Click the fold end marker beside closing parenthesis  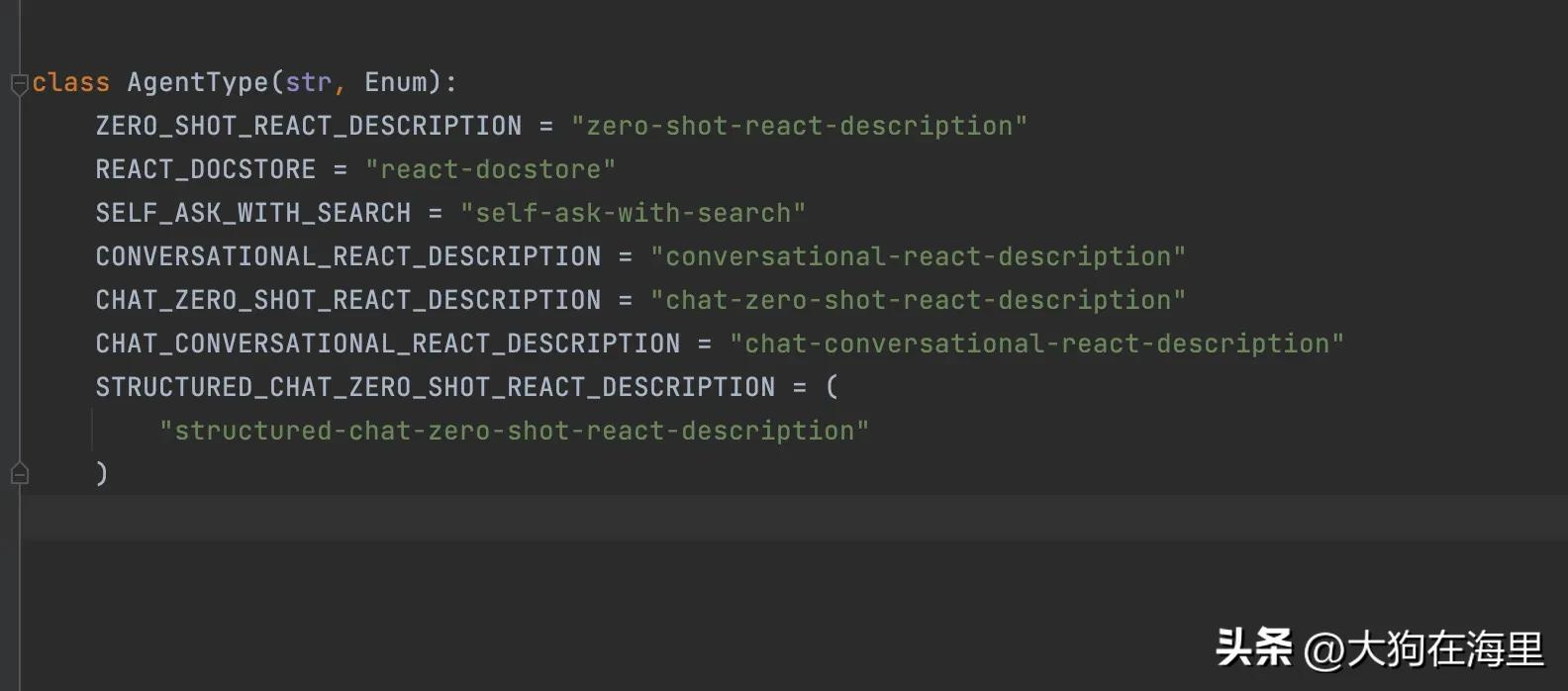point(19,474)
